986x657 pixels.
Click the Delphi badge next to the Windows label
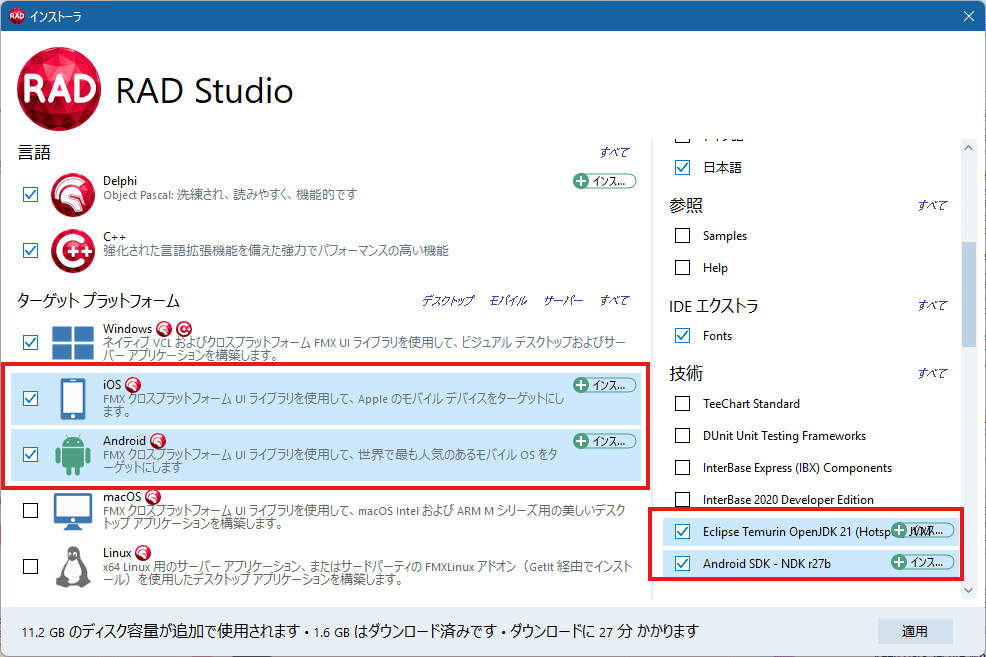(164, 329)
